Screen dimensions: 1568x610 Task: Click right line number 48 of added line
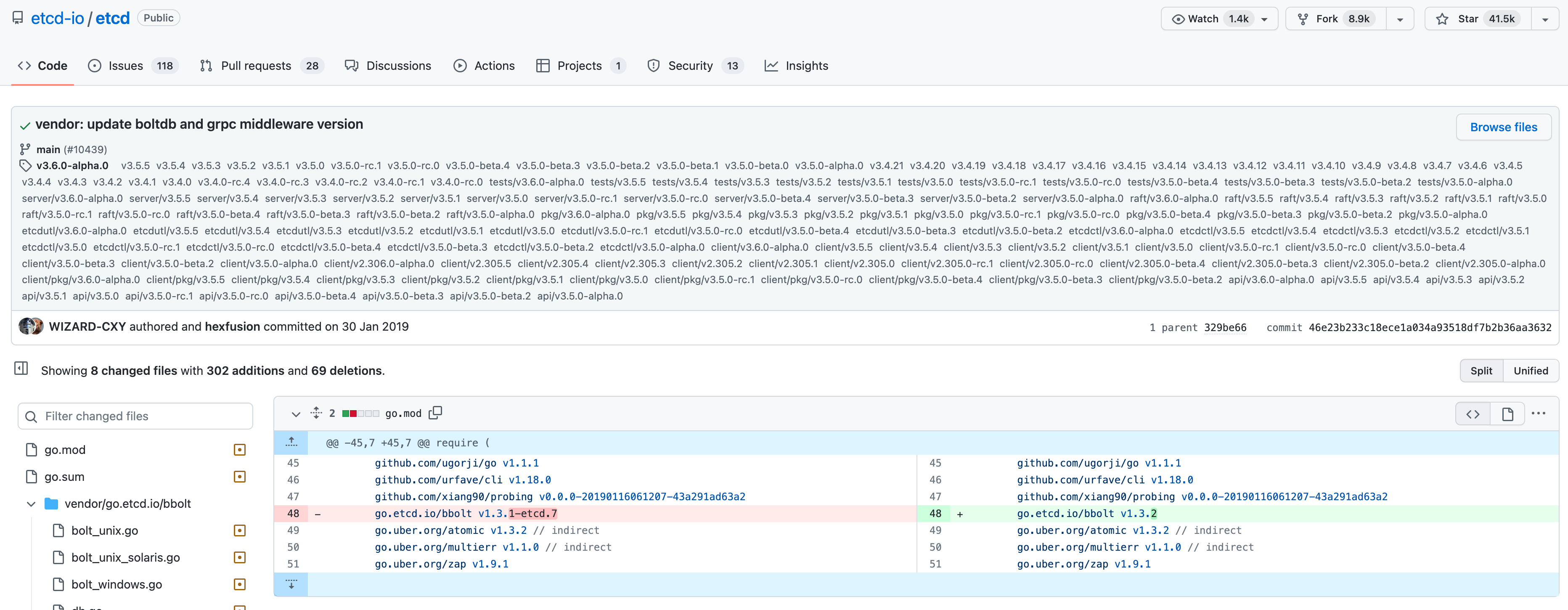935,514
